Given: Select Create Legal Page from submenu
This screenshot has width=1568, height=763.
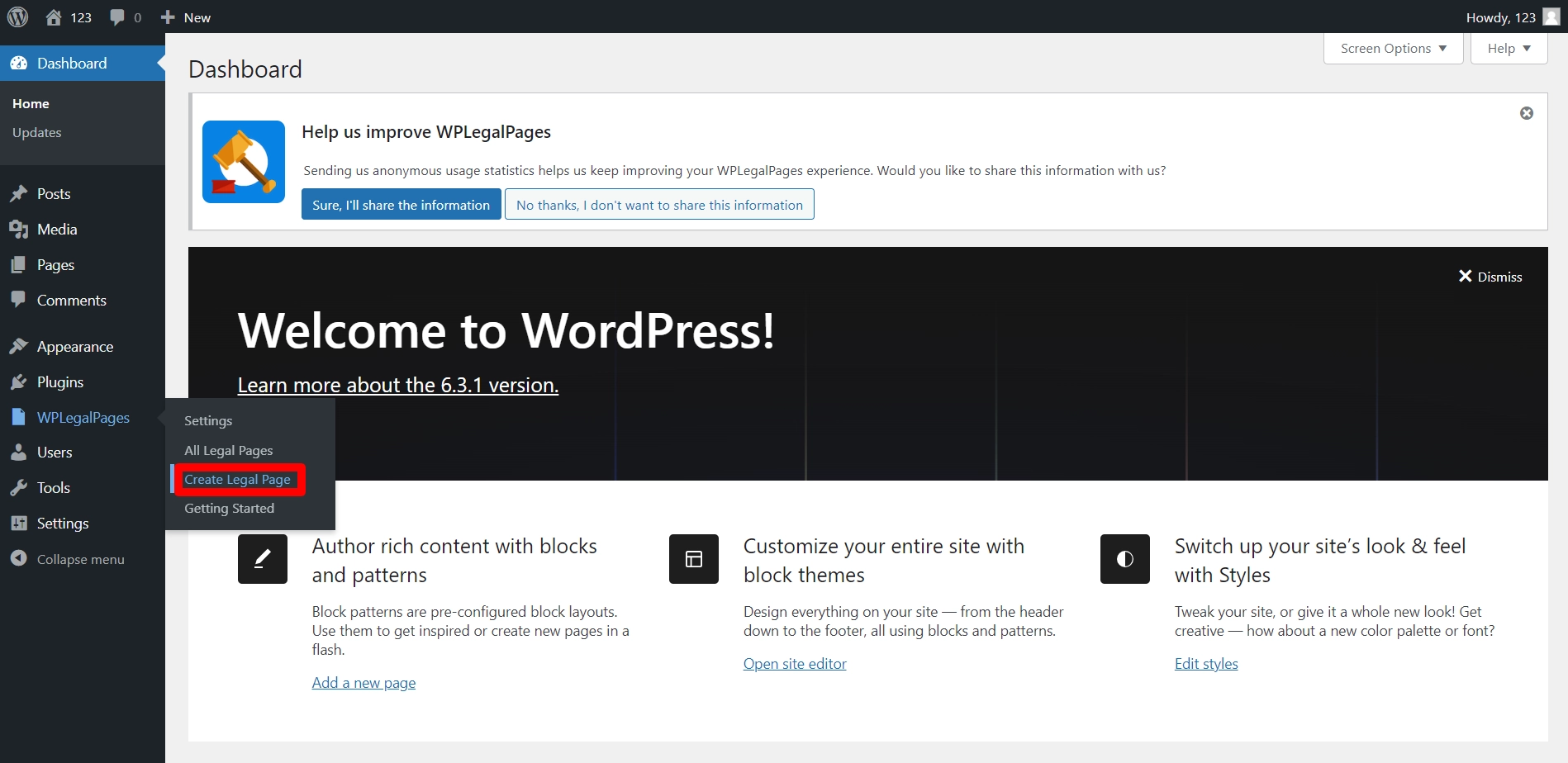Looking at the screenshot, I should tap(236, 479).
